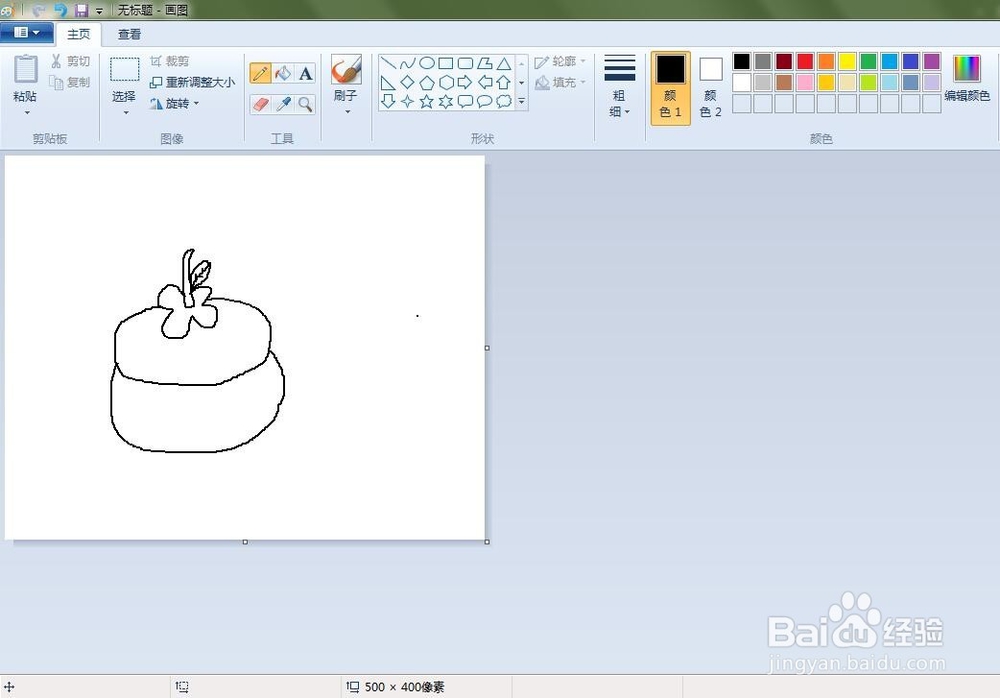Select the Fill with color bucket tool
This screenshot has width=1000, height=698.
coord(283,73)
